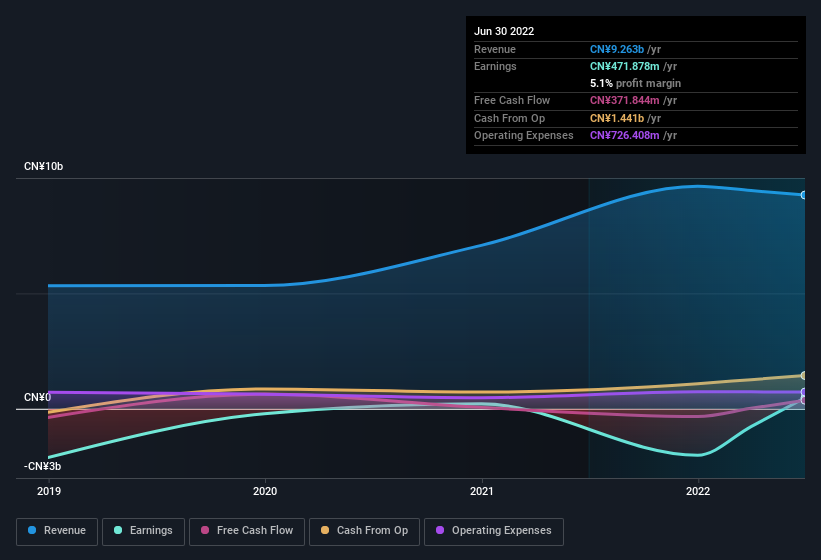The width and height of the screenshot is (821, 560).
Task: Select the Cash From Op endpoint marker
Action: pos(803,375)
